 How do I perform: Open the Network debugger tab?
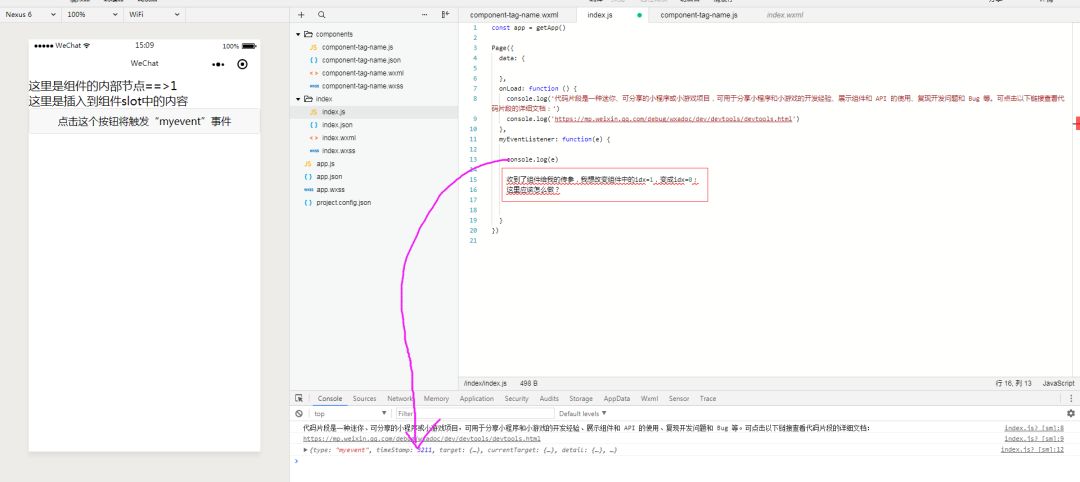400,399
